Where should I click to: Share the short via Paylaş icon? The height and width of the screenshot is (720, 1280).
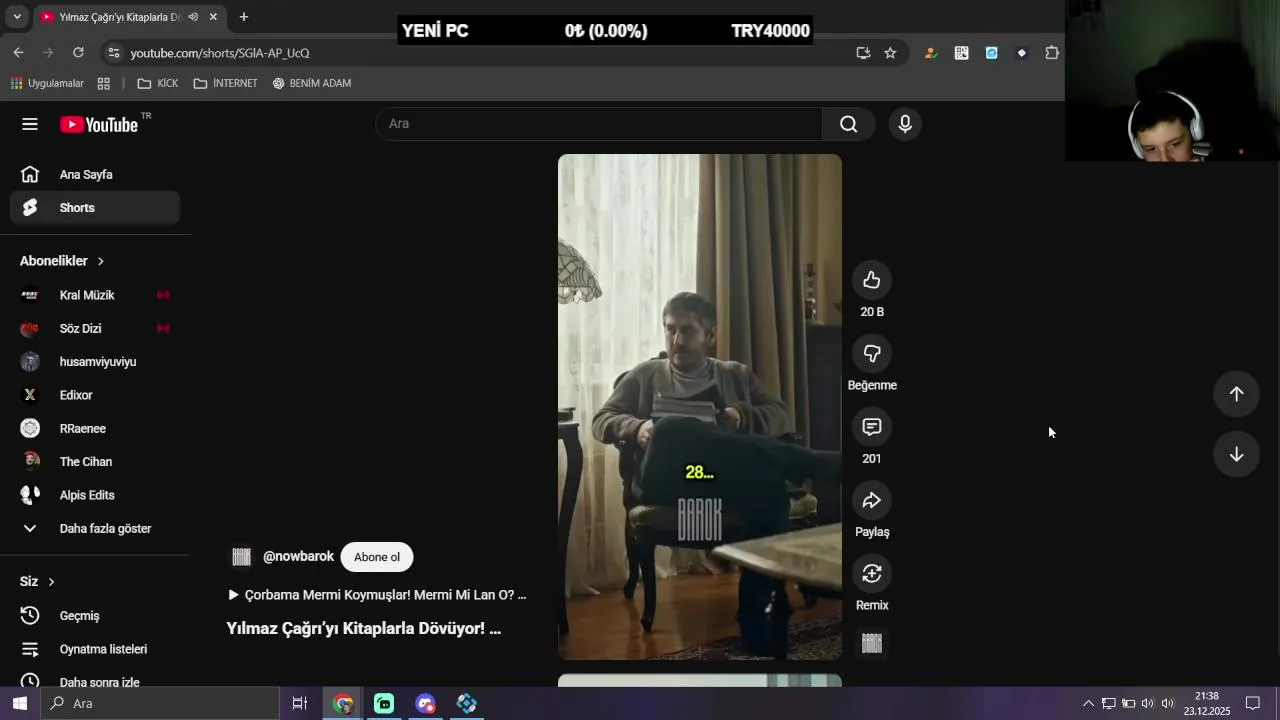click(x=872, y=500)
